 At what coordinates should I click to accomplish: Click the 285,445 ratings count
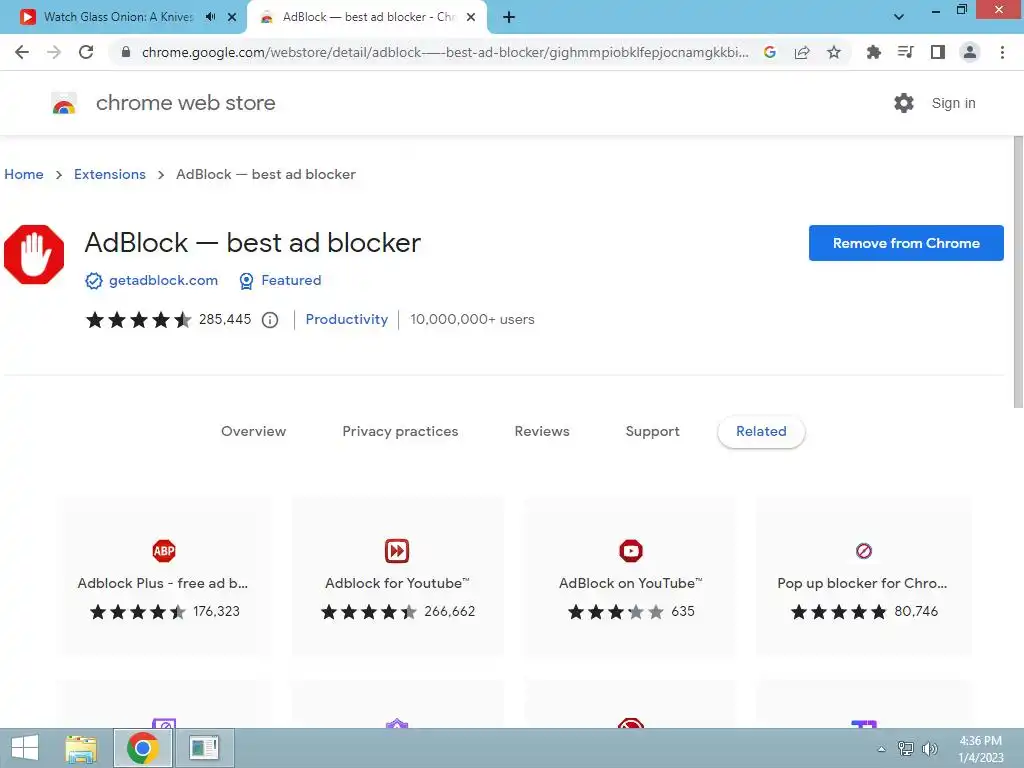coord(225,319)
